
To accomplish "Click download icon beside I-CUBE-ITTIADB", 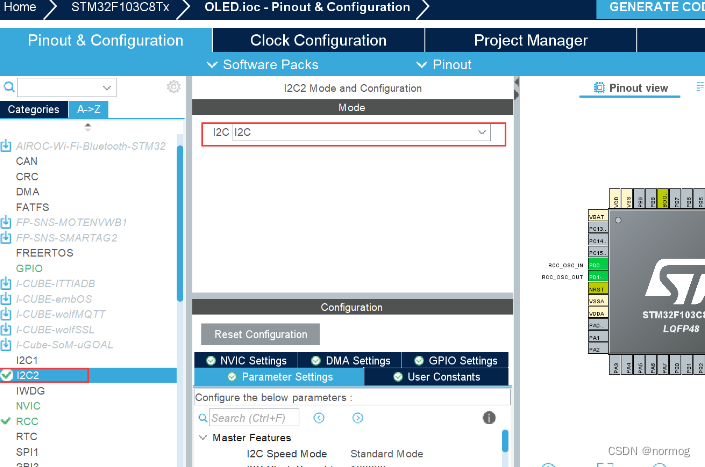I will pyautogui.click(x=6, y=284).
